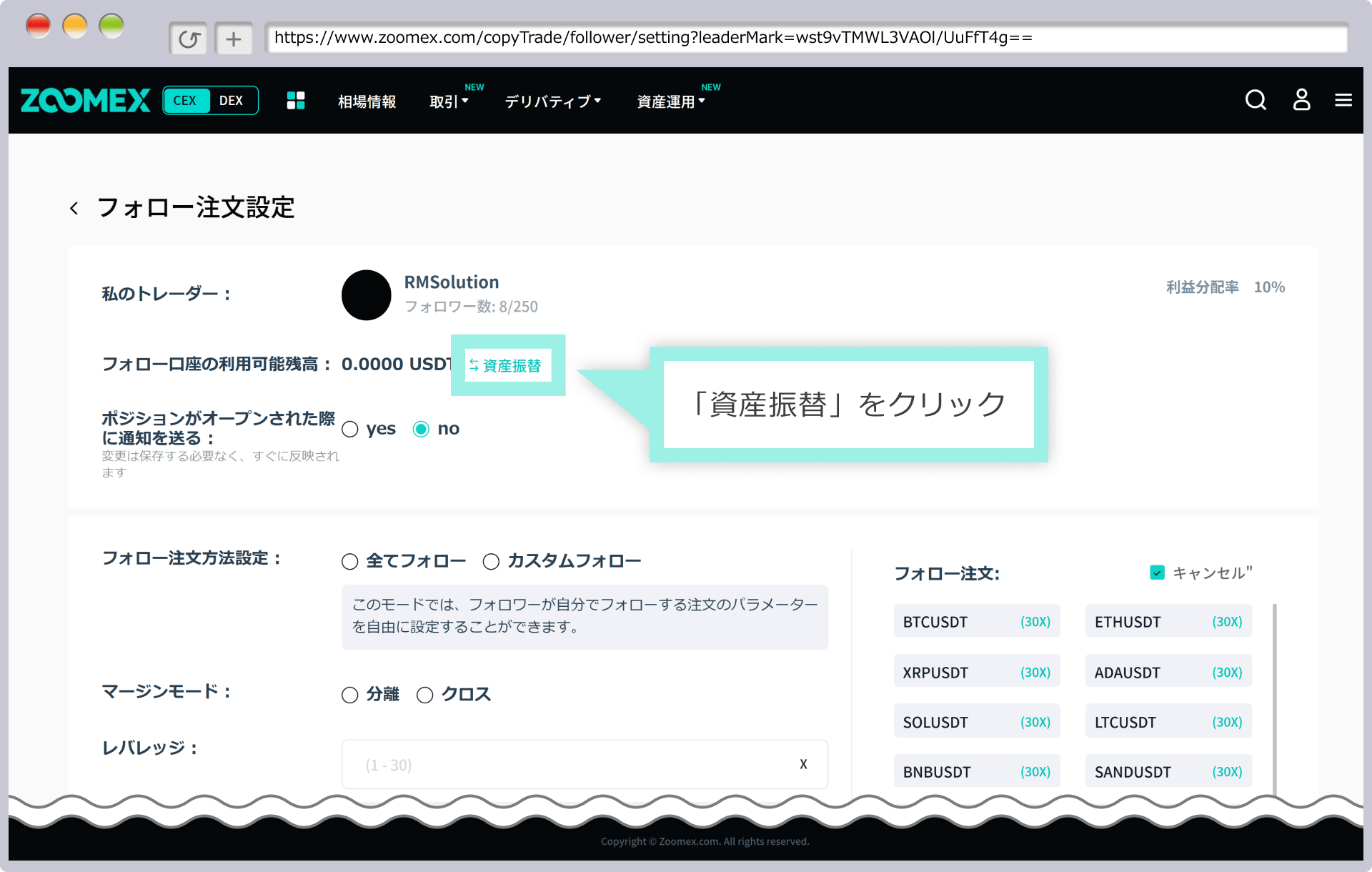
Task: Click the フォロー注文設定 page title
Action: (x=196, y=208)
